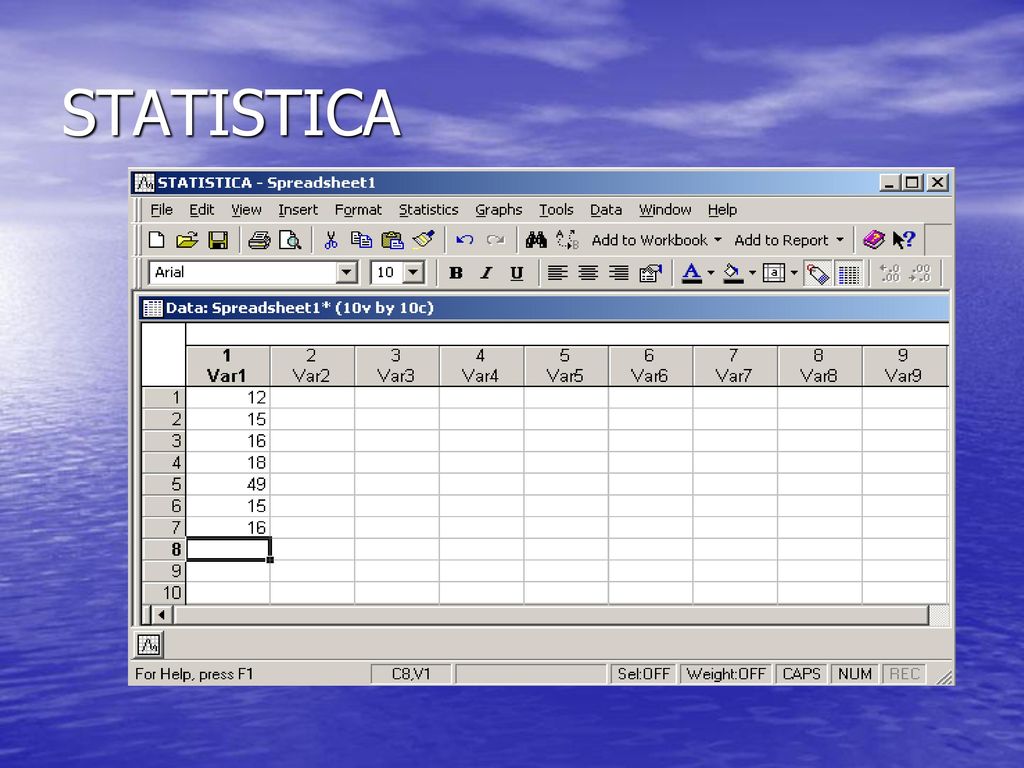The image size is (1024, 768).
Task: Click the Replace A-to-B icon
Action: [568, 240]
